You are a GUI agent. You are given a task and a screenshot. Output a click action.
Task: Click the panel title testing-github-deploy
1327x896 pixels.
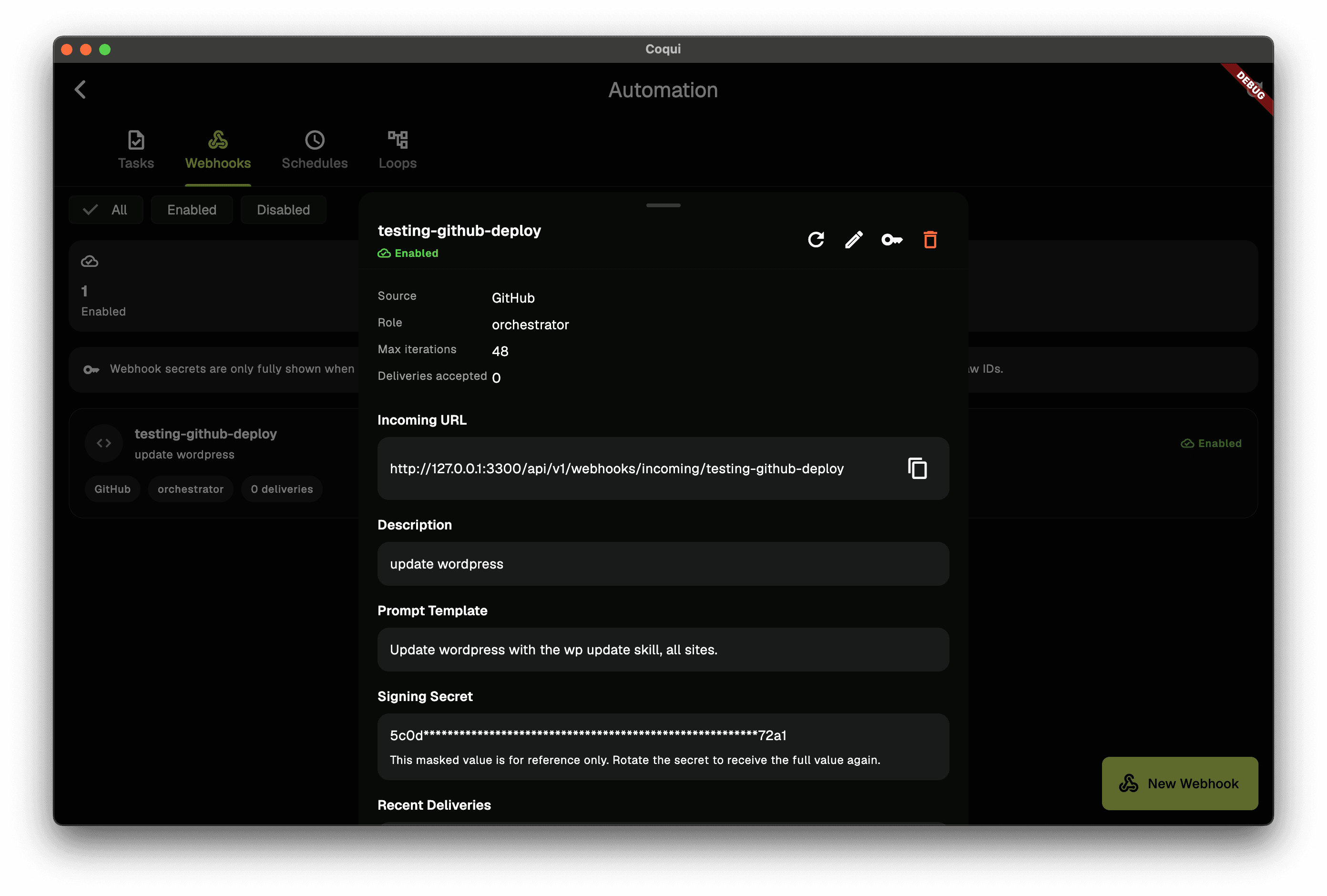pyautogui.click(x=459, y=230)
